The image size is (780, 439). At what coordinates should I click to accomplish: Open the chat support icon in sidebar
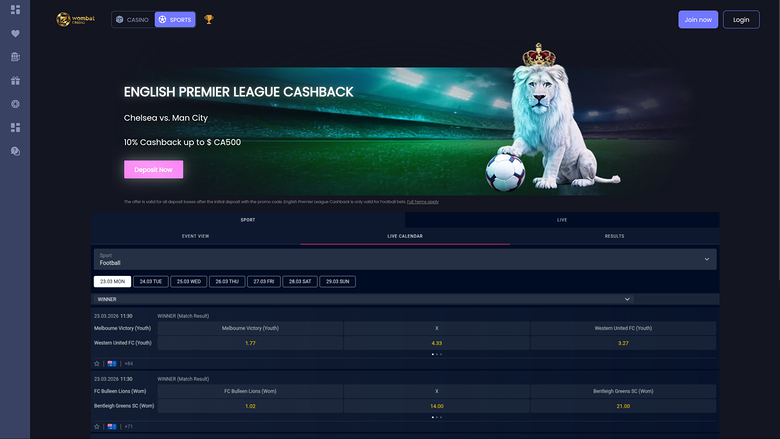[15, 151]
